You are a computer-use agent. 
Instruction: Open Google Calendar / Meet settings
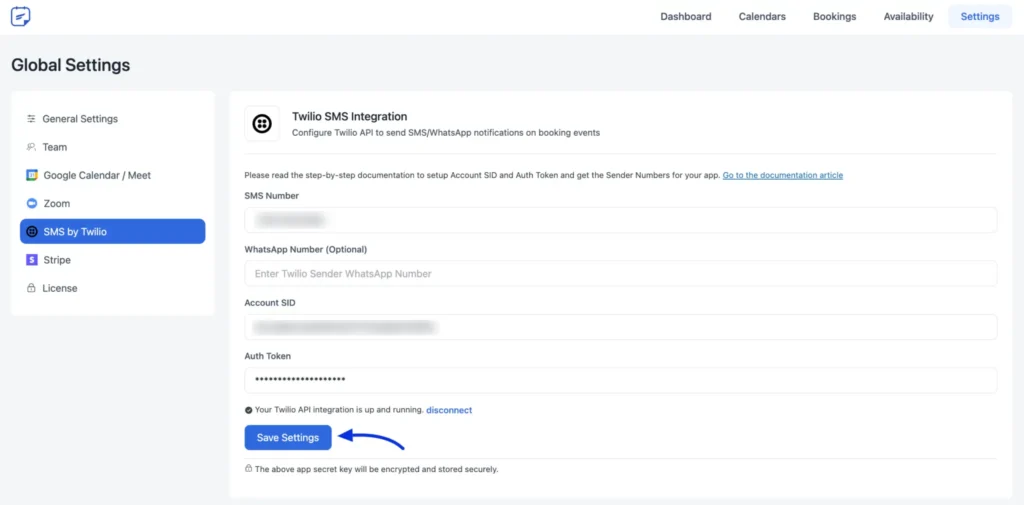(113, 175)
